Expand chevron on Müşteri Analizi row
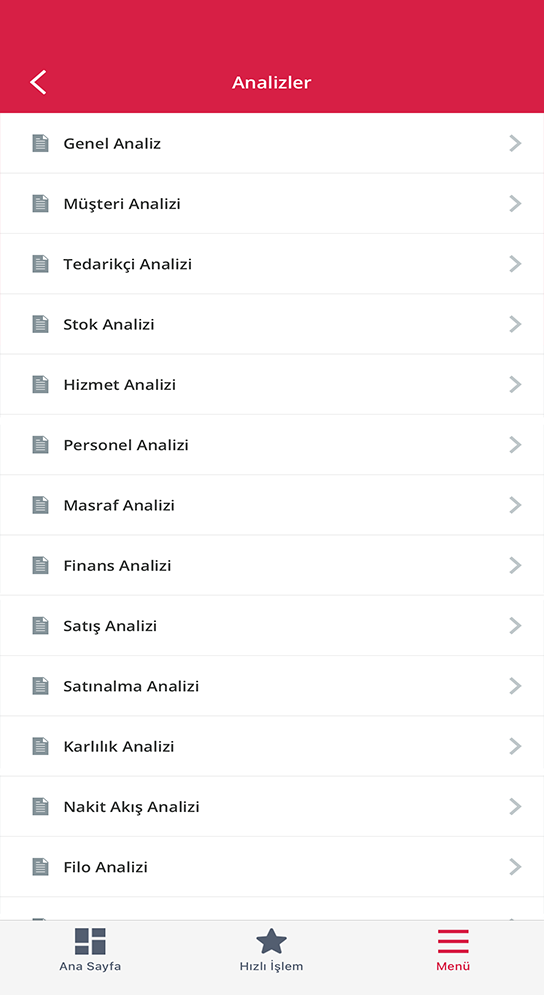 click(515, 204)
